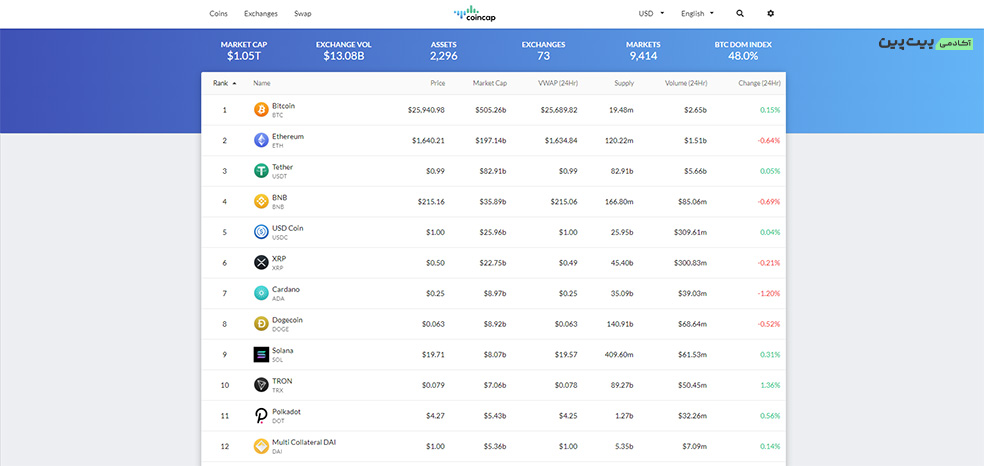Viewport: 984px width, 466px height.
Task: Click USD Coin volume $309.61m
Action: [690, 232]
